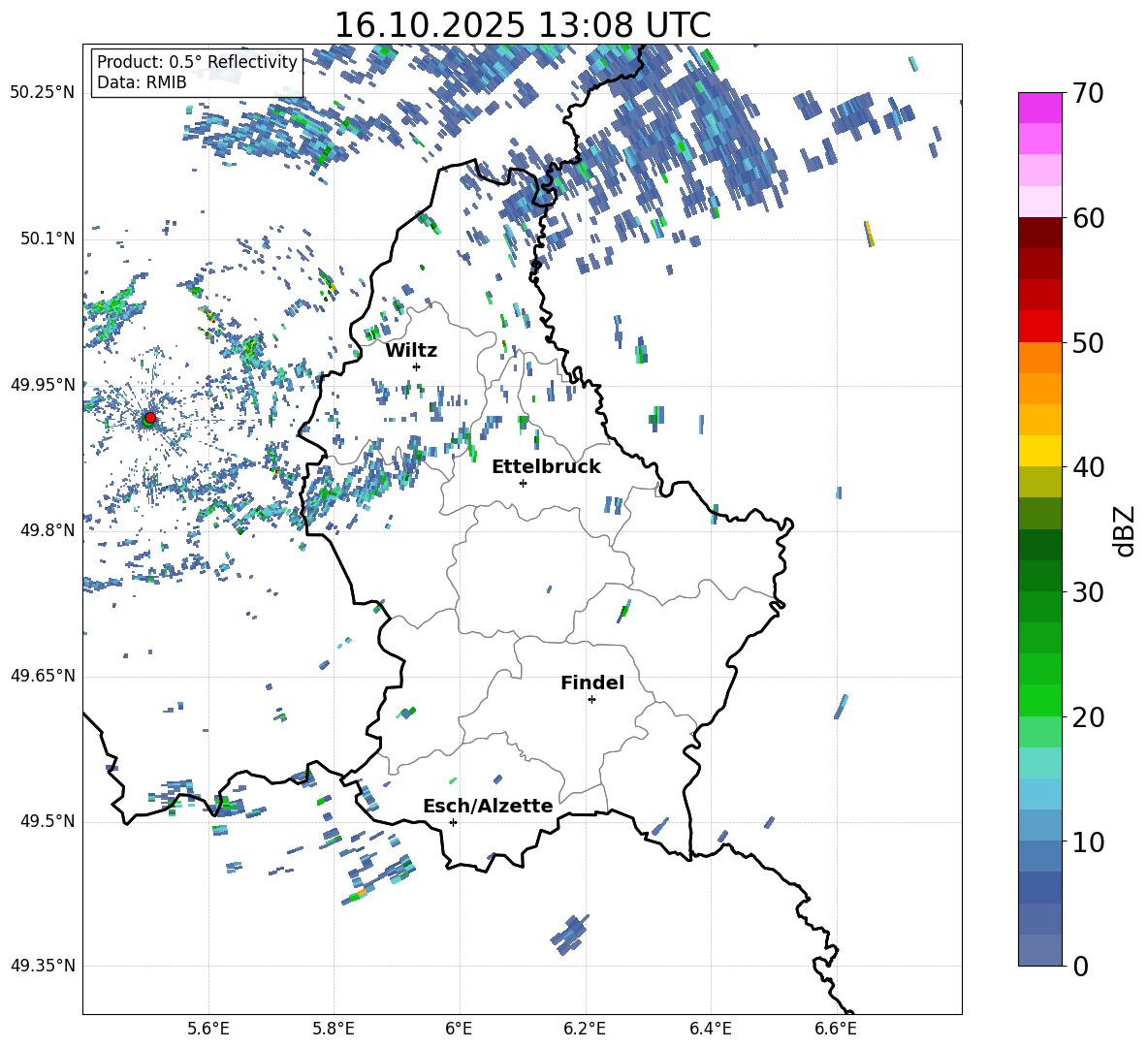
Task: Click the 6°E longitude label
Action: 459,1029
